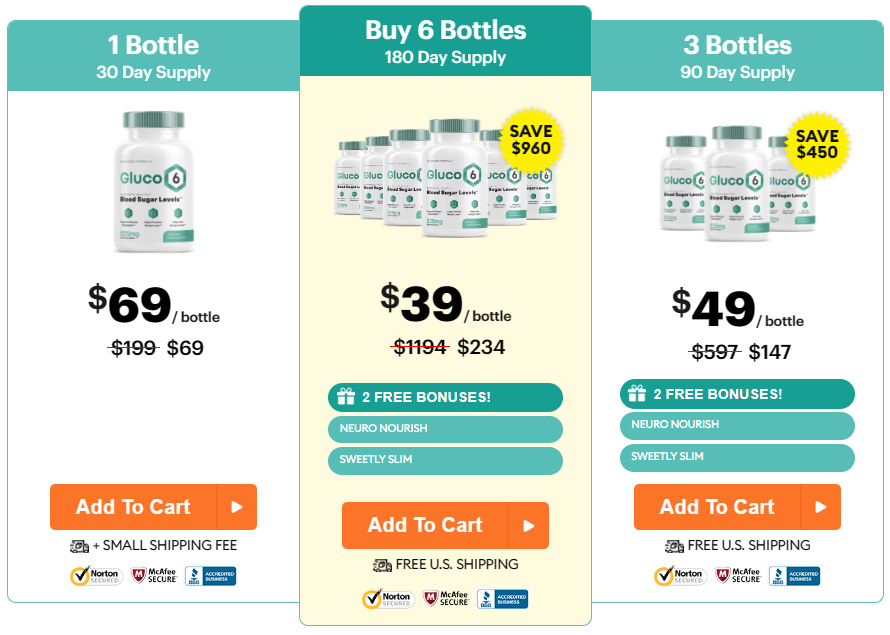The image size is (890, 635).
Task: Click the Norton Secured badge under 1 Bottle
Action: tap(96, 576)
